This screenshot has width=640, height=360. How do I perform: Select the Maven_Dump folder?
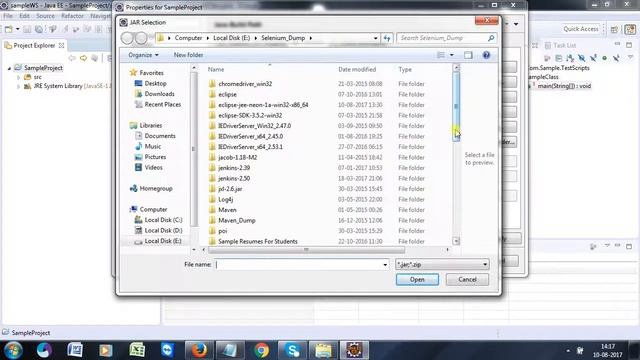(237, 220)
